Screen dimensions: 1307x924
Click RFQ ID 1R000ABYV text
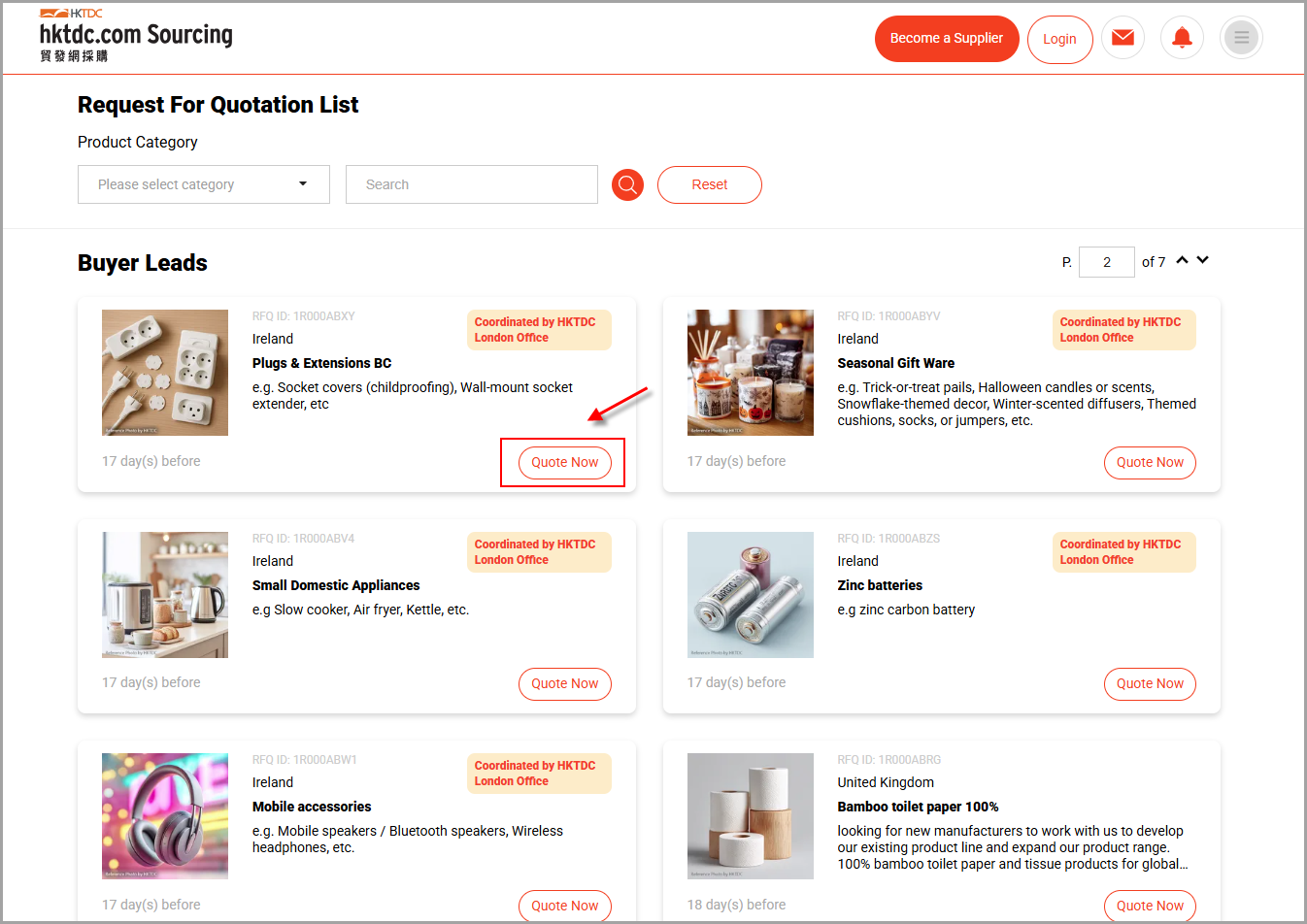tap(889, 316)
